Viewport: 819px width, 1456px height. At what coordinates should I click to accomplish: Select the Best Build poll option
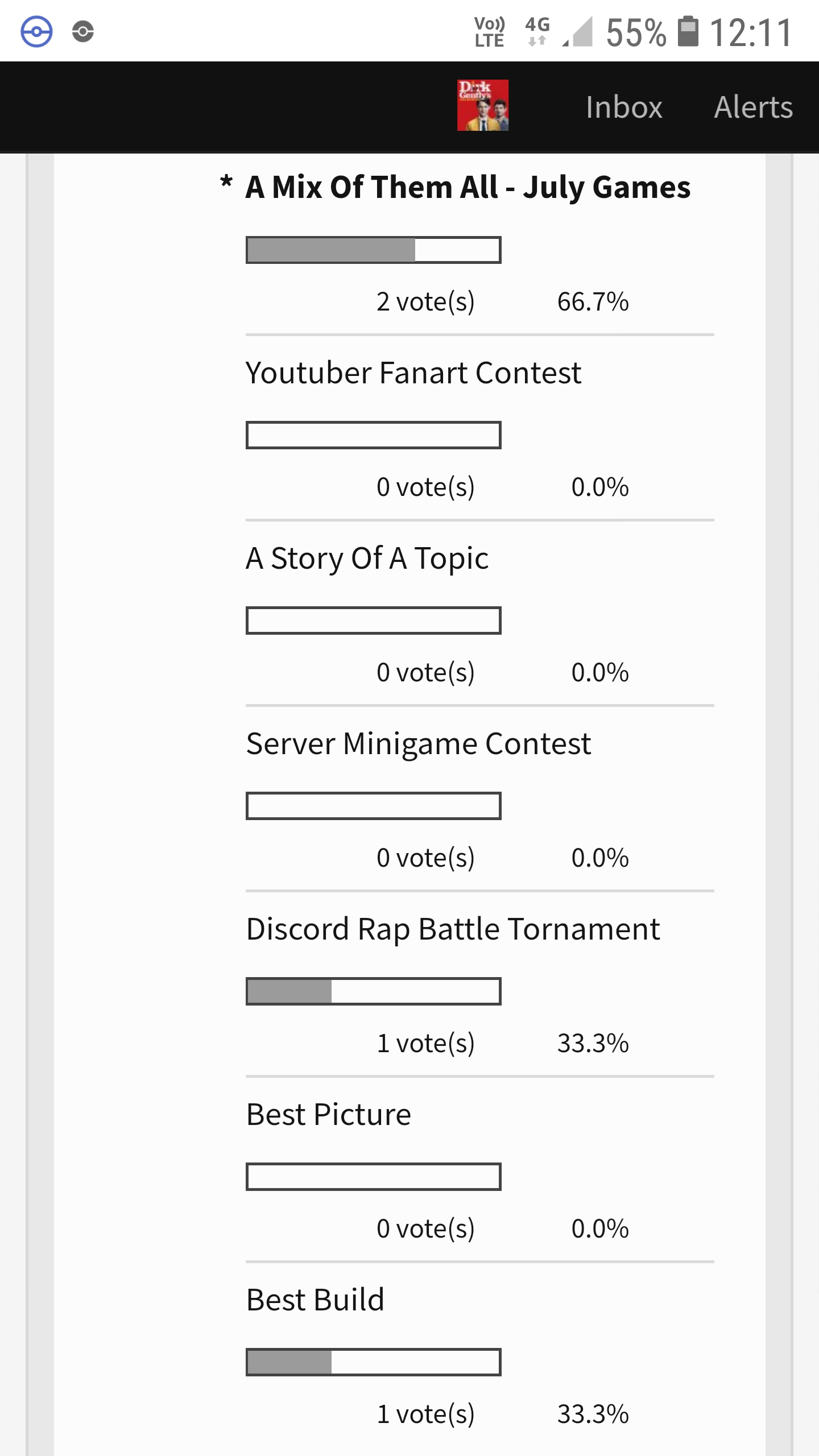point(315,1300)
